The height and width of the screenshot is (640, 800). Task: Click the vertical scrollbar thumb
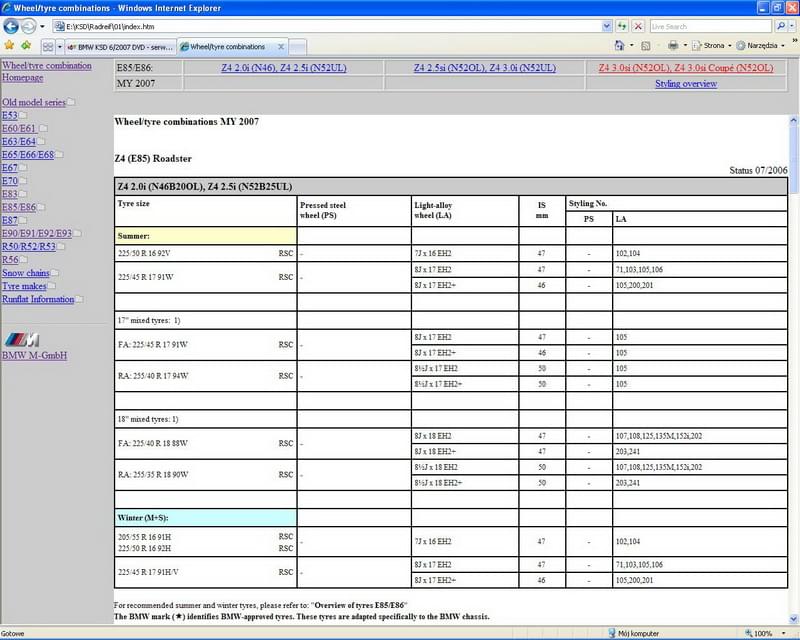click(793, 160)
